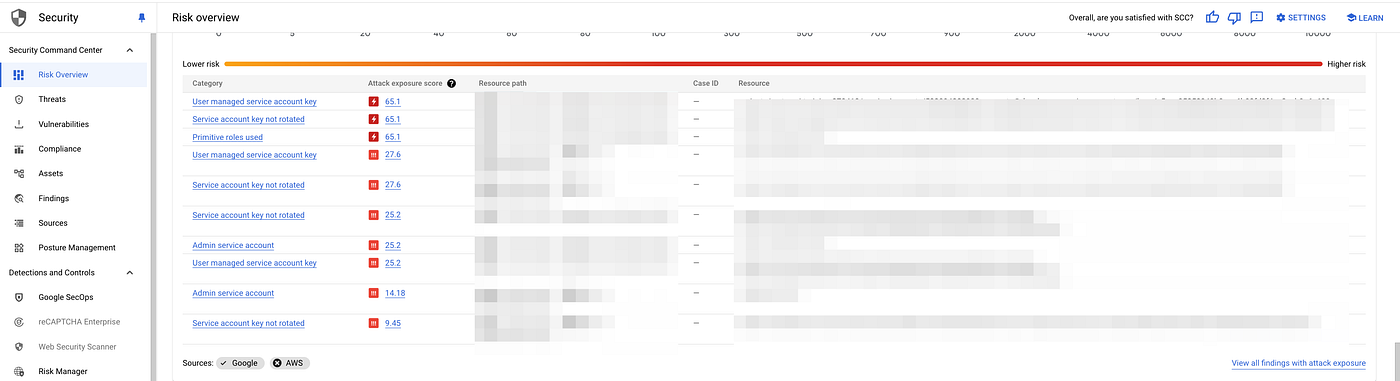Image resolution: width=1400 pixels, height=381 pixels.
Task: Click the send feedback comment icon
Action: pos(1257,17)
